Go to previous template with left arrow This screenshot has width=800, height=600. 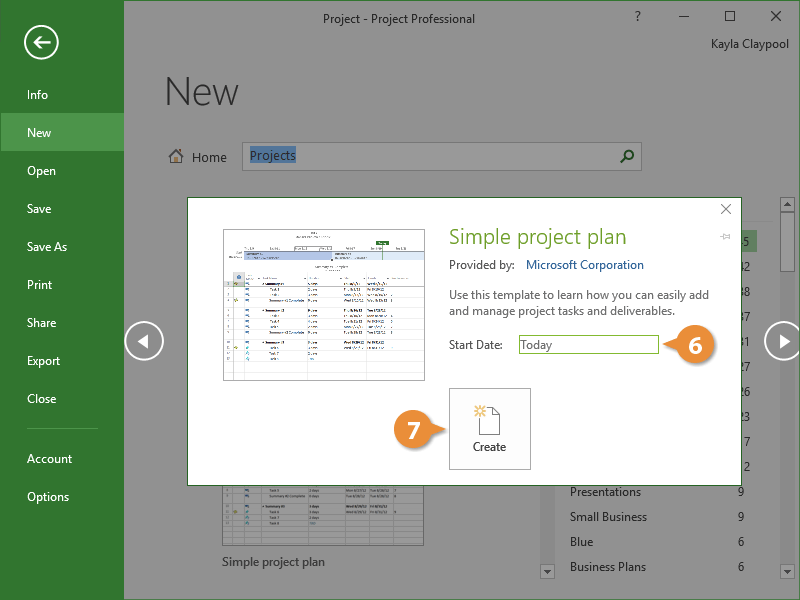[x=143, y=341]
